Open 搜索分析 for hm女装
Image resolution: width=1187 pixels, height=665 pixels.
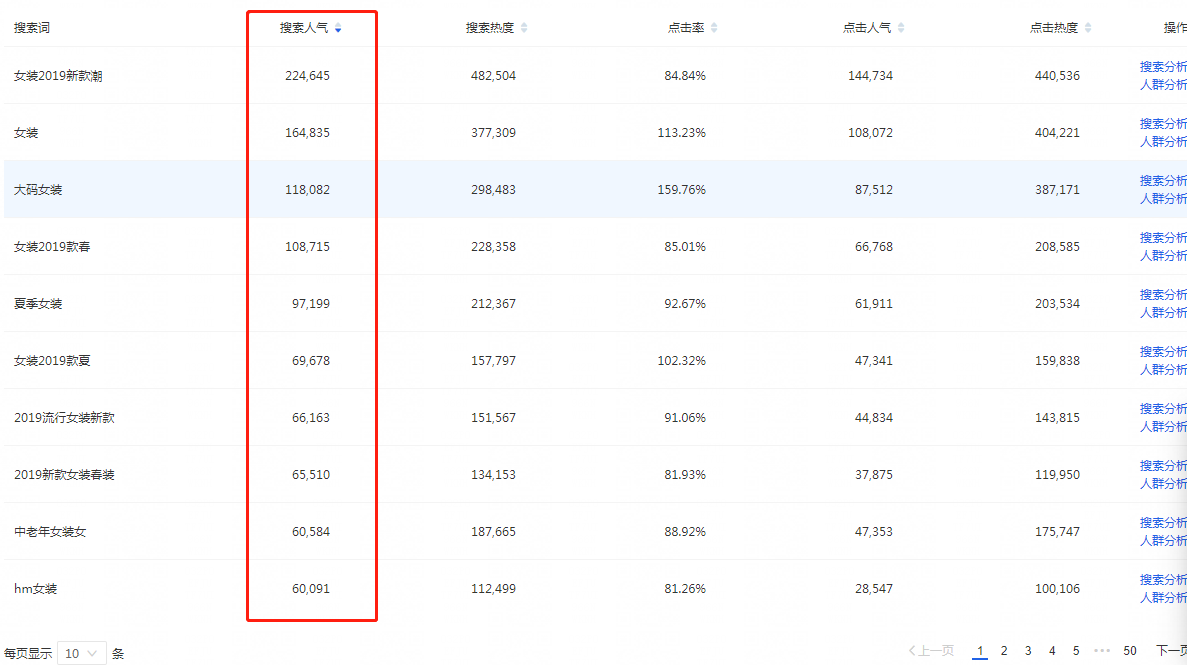point(1163,579)
